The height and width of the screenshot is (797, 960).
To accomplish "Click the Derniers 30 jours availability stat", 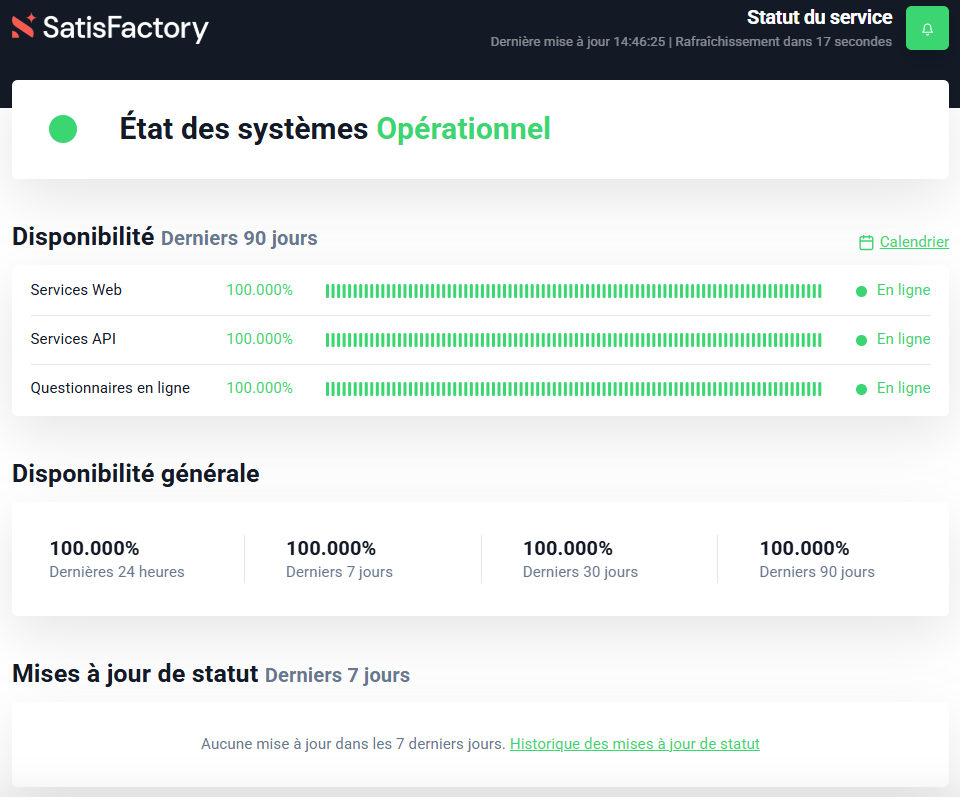I will (x=580, y=559).
